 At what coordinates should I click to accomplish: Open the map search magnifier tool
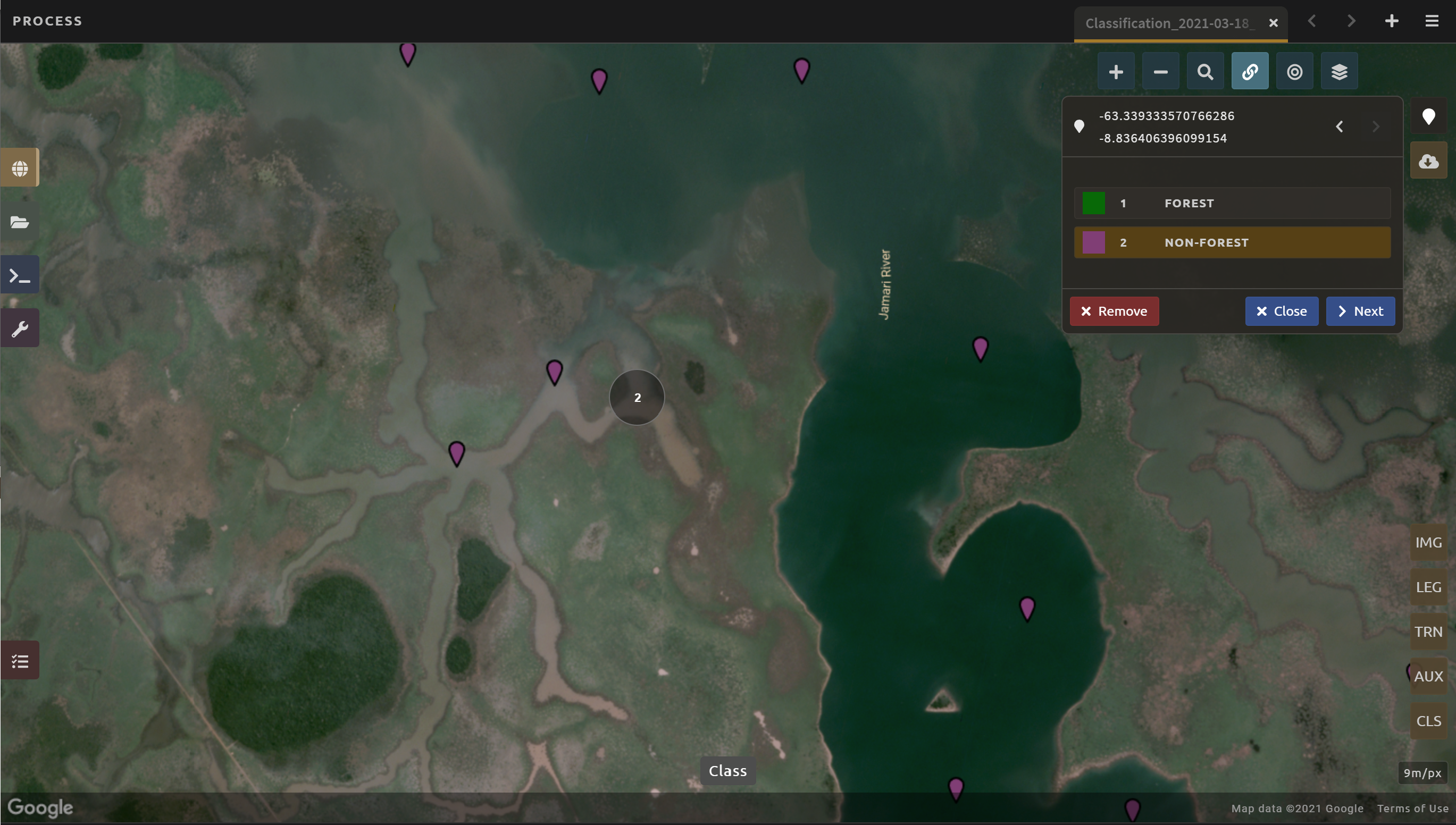point(1205,72)
